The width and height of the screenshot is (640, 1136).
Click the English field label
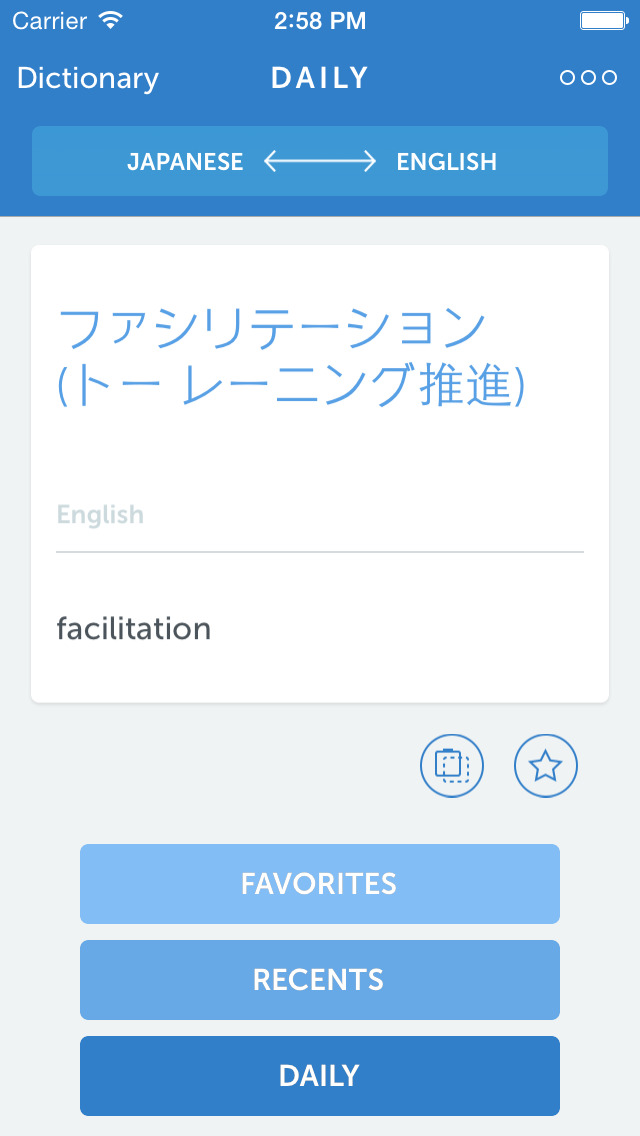pyautogui.click(x=100, y=515)
